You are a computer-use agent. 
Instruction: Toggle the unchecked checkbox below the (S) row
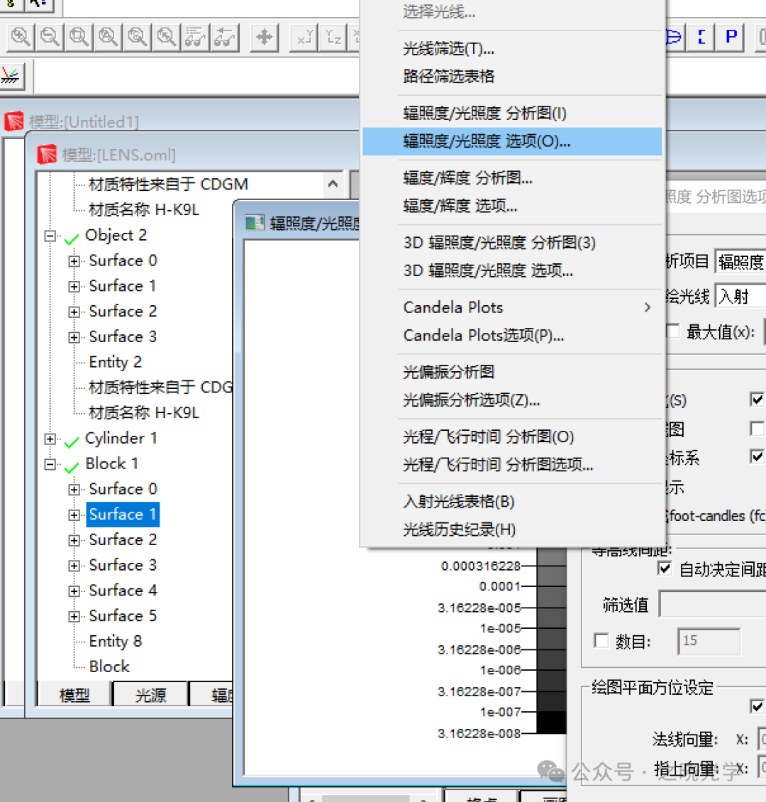pyautogui.click(x=757, y=428)
